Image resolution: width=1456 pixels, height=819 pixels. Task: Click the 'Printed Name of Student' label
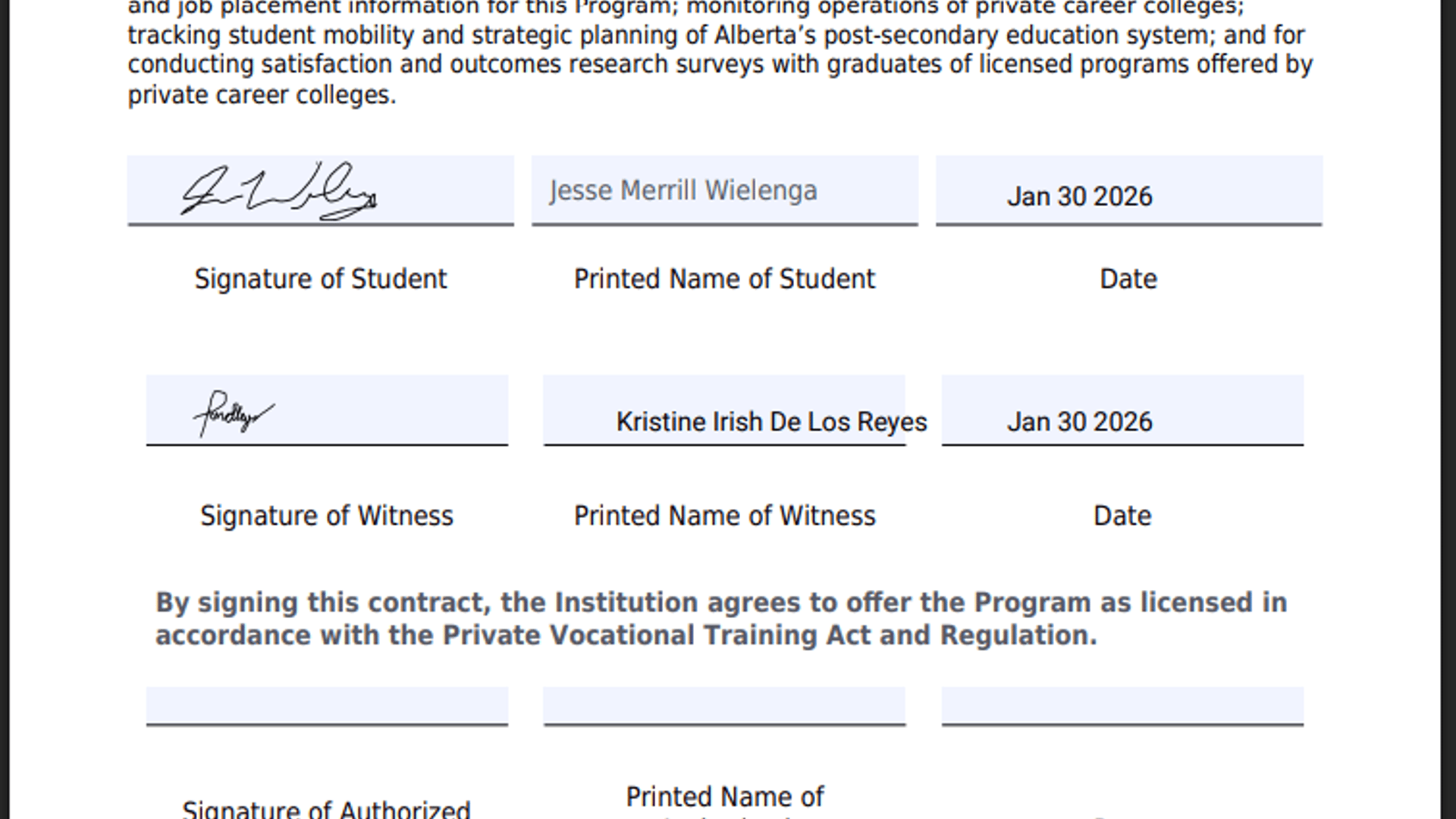point(724,279)
